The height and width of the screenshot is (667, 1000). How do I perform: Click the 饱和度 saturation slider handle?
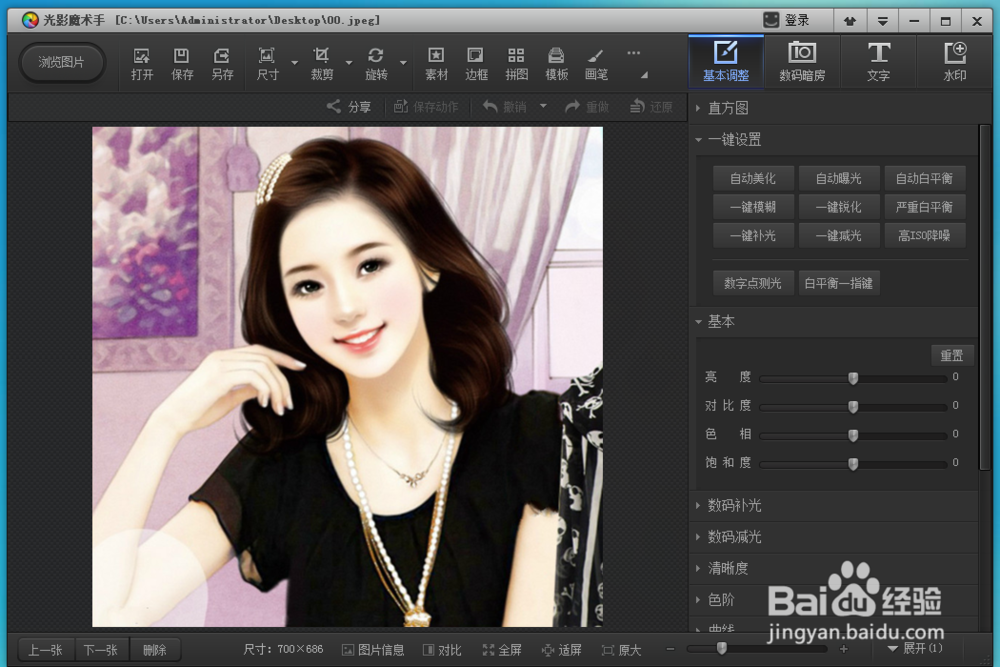click(853, 464)
